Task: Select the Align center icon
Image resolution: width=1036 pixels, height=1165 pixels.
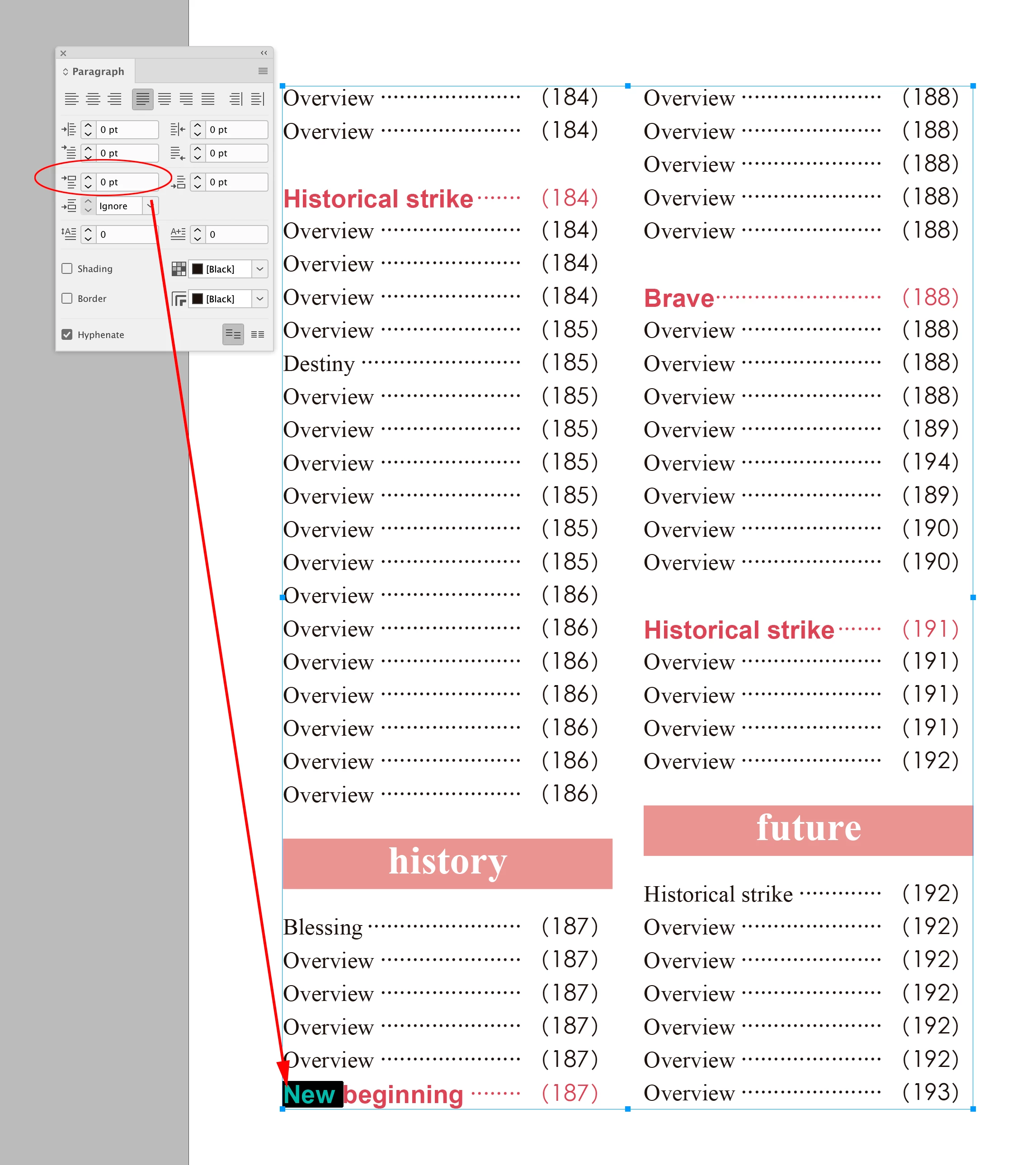Action: pos(93,99)
